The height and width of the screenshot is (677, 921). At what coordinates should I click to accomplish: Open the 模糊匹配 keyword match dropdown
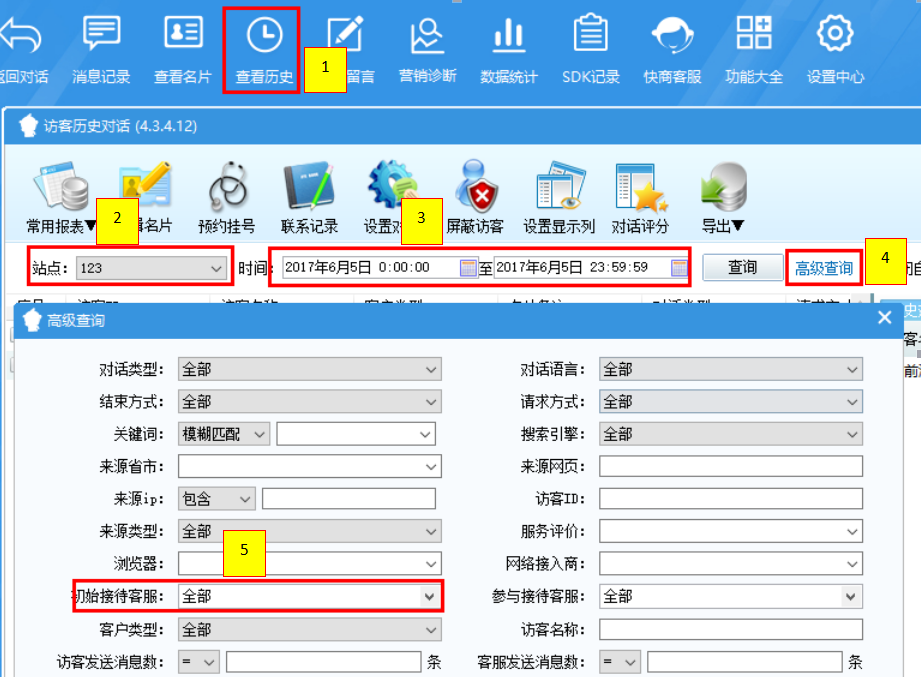tap(259, 434)
